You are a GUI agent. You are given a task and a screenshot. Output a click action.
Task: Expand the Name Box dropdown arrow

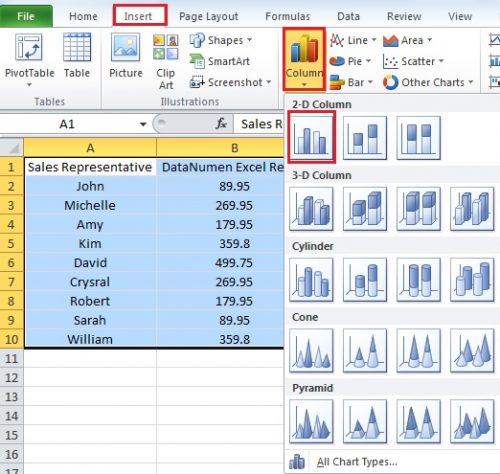point(143,124)
